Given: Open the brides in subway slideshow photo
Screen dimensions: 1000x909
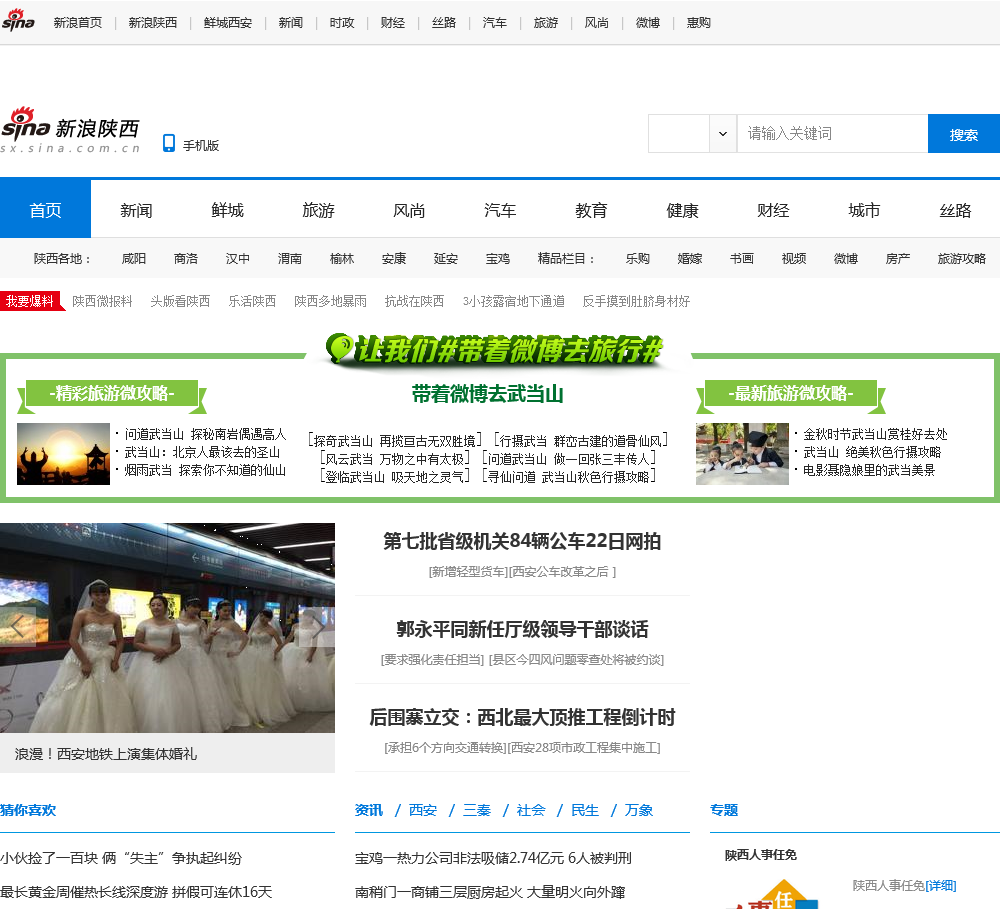Looking at the screenshot, I should point(167,628).
